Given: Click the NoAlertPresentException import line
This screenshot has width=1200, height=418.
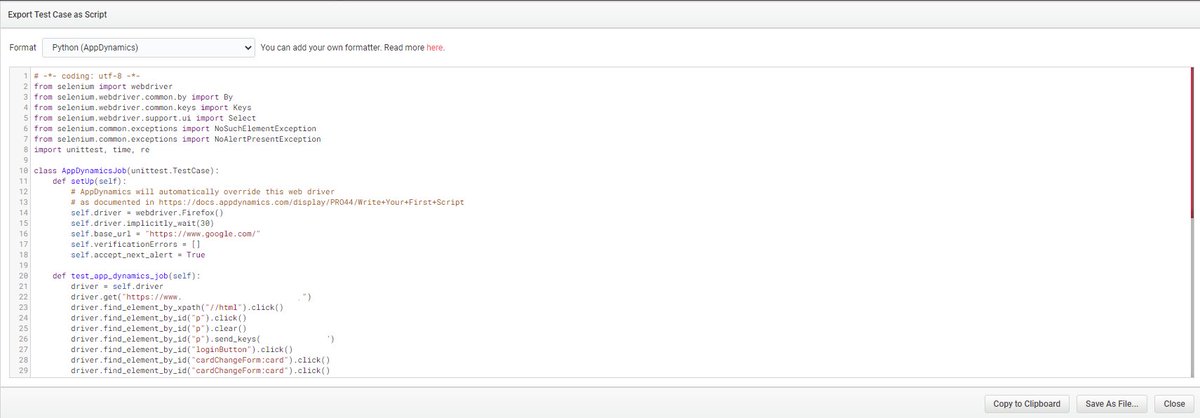Looking at the screenshot, I should [x=178, y=139].
